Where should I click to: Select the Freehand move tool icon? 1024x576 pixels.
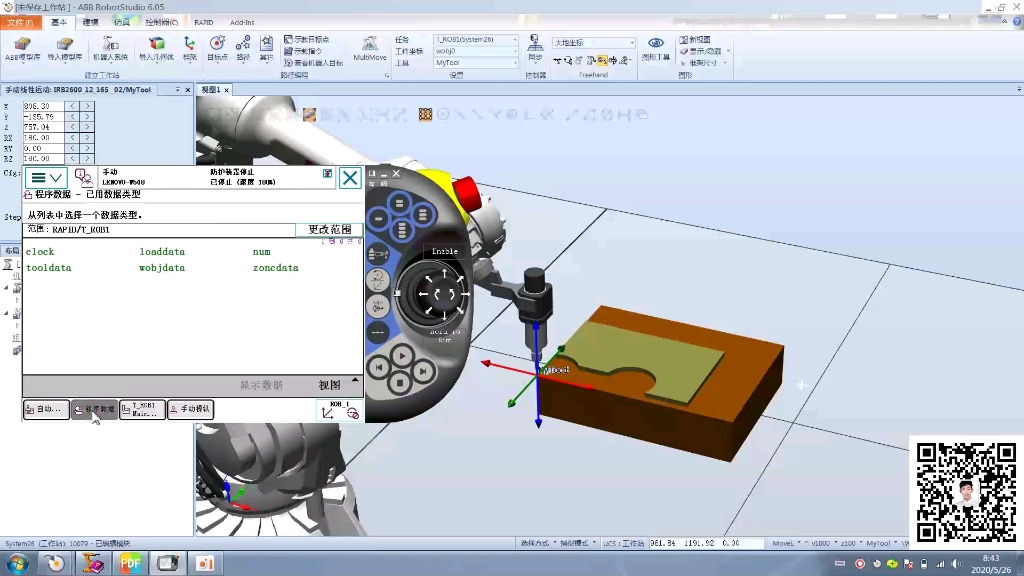click(x=558, y=61)
